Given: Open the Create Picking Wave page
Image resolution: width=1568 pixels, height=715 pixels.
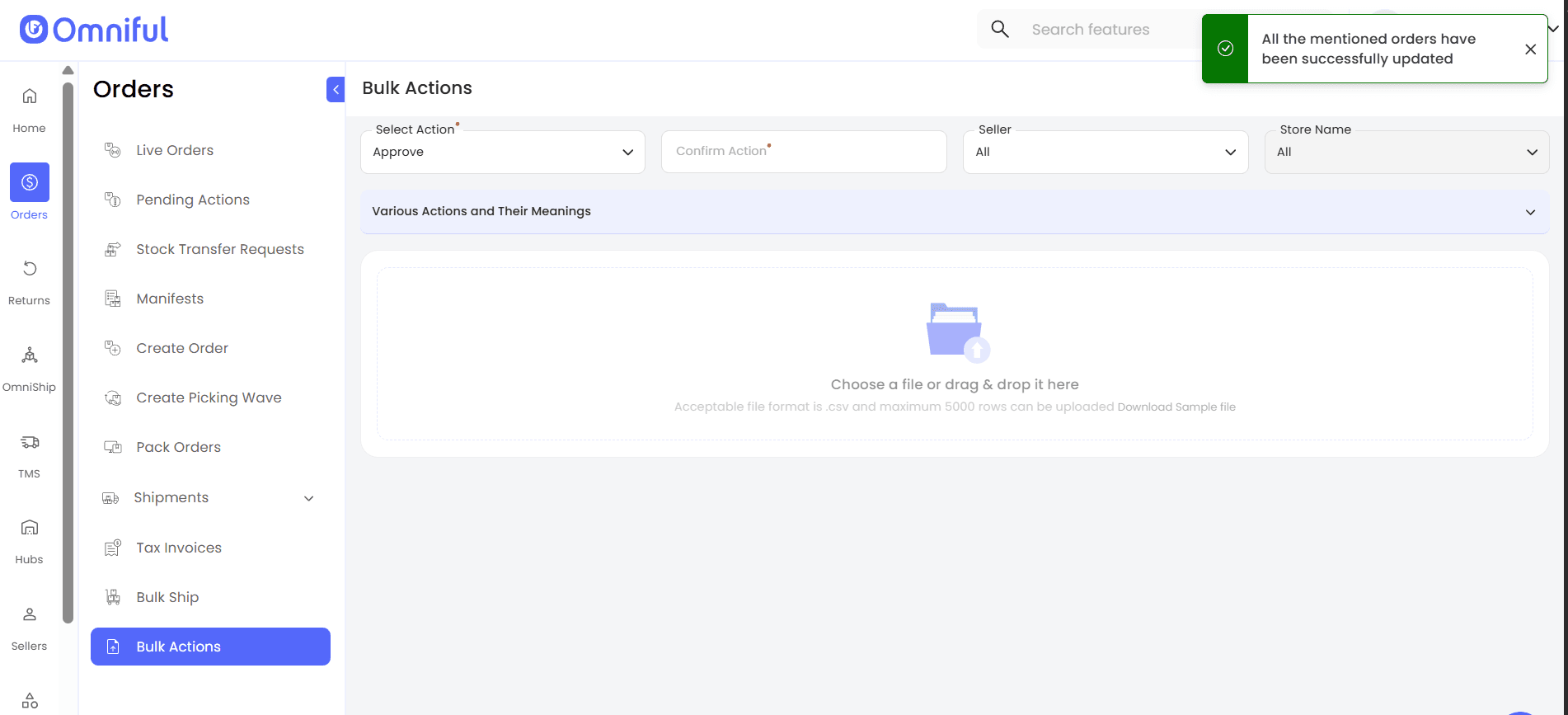Looking at the screenshot, I should (209, 397).
